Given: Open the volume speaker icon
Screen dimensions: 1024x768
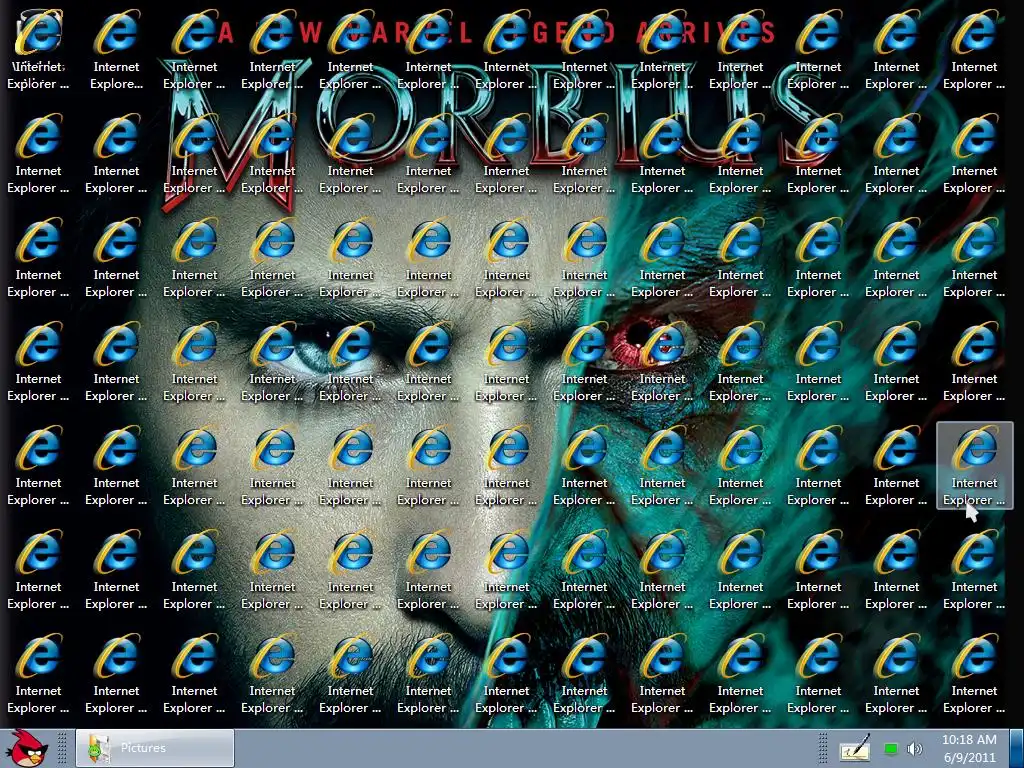Looking at the screenshot, I should point(914,749).
